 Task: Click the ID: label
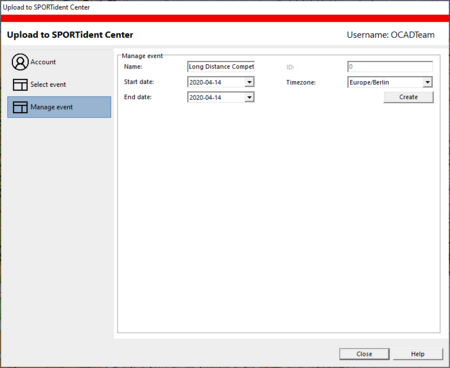pos(290,67)
